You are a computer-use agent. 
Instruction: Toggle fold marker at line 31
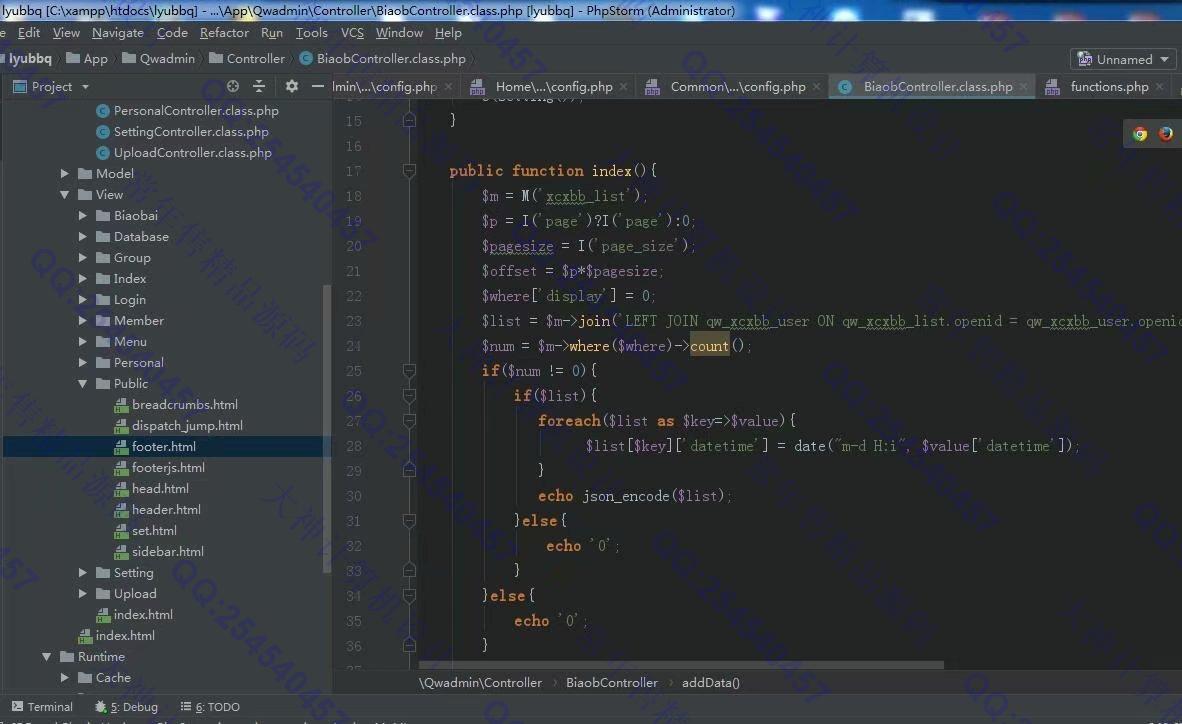click(409, 521)
